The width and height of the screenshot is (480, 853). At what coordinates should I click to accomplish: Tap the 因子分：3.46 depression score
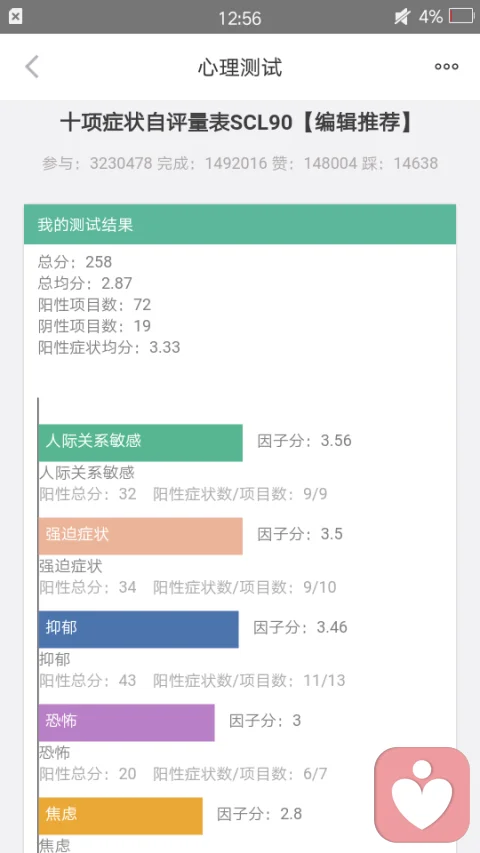[300, 627]
